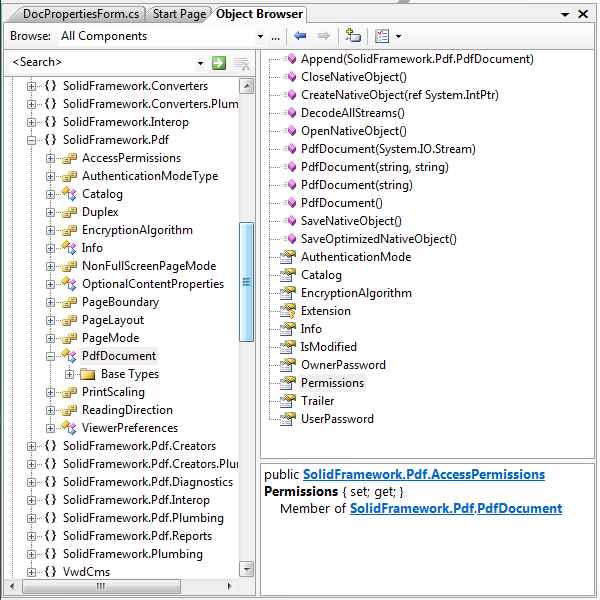Image resolution: width=600 pixels, height=600 pixels.
Task: Click the method icon beside SaveNativeObject()
Action: tap(290, 220)
